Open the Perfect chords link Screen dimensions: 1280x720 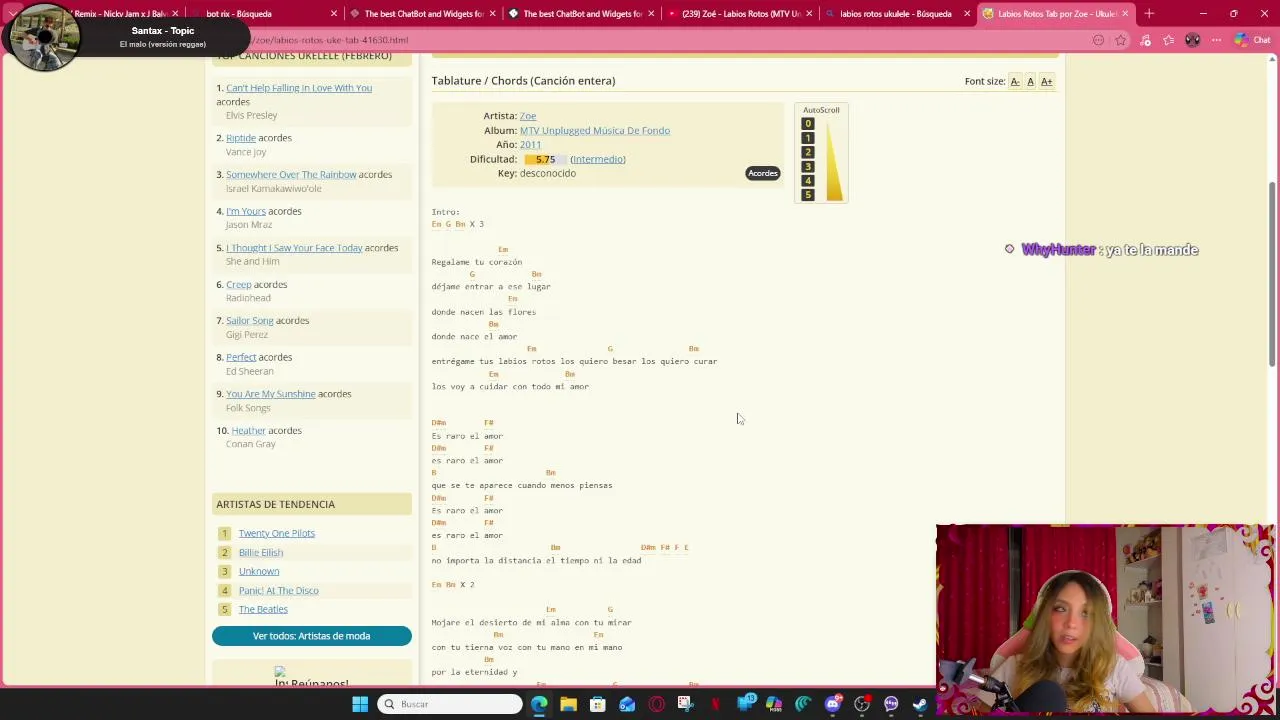tap(241, 357)
